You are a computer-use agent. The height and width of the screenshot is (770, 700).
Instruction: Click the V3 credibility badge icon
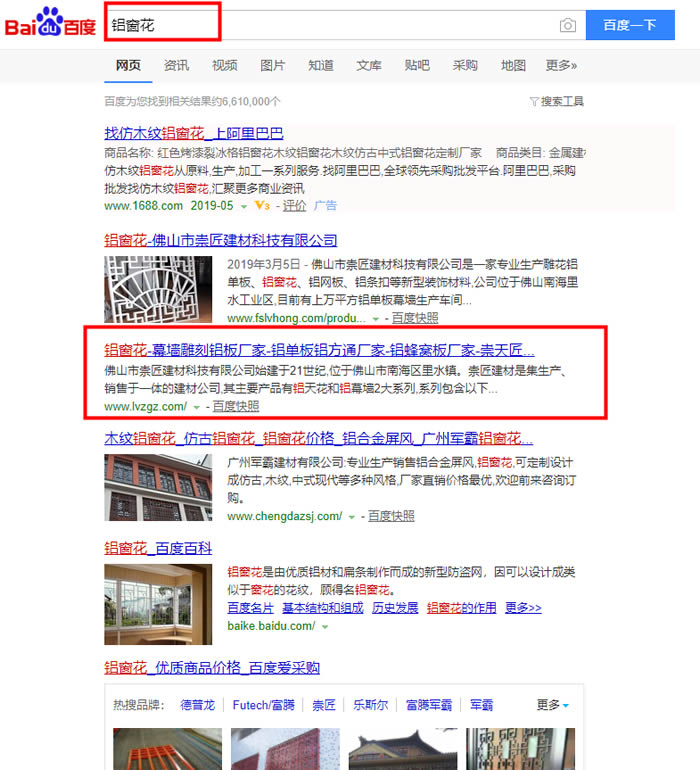click(x=262, y=206)
